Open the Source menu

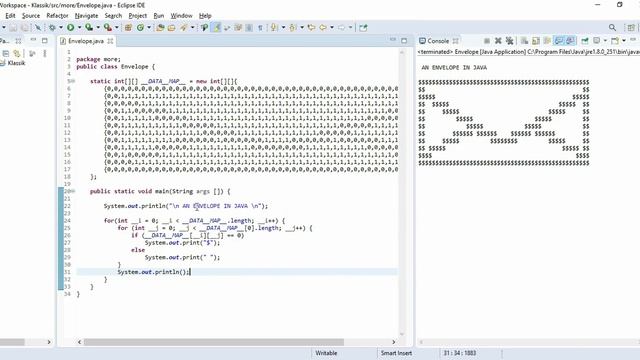coord(31,16)
